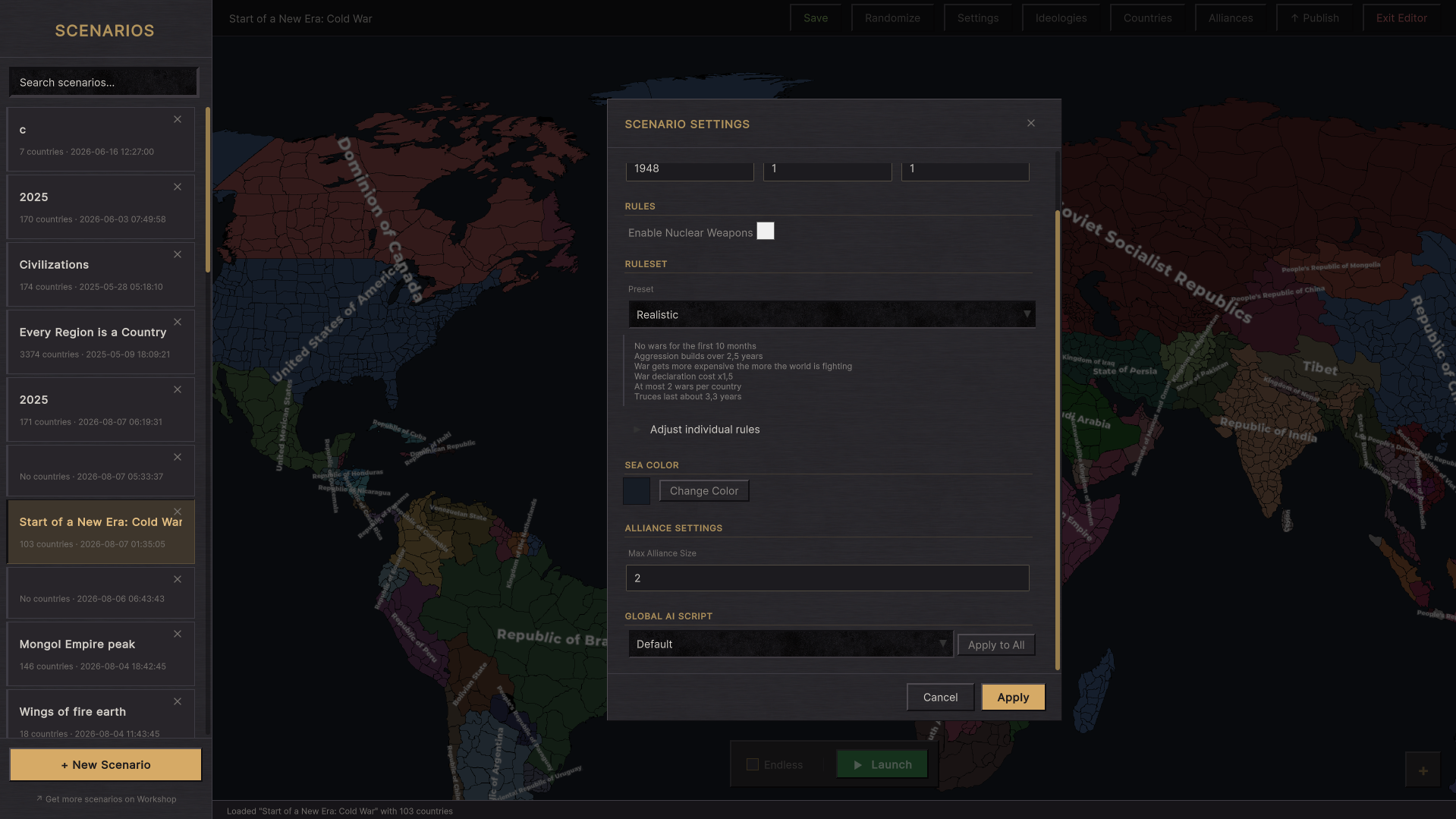Open the Alliances menu
This screenshot has width=1456, height=819.
coord(1231,18)
